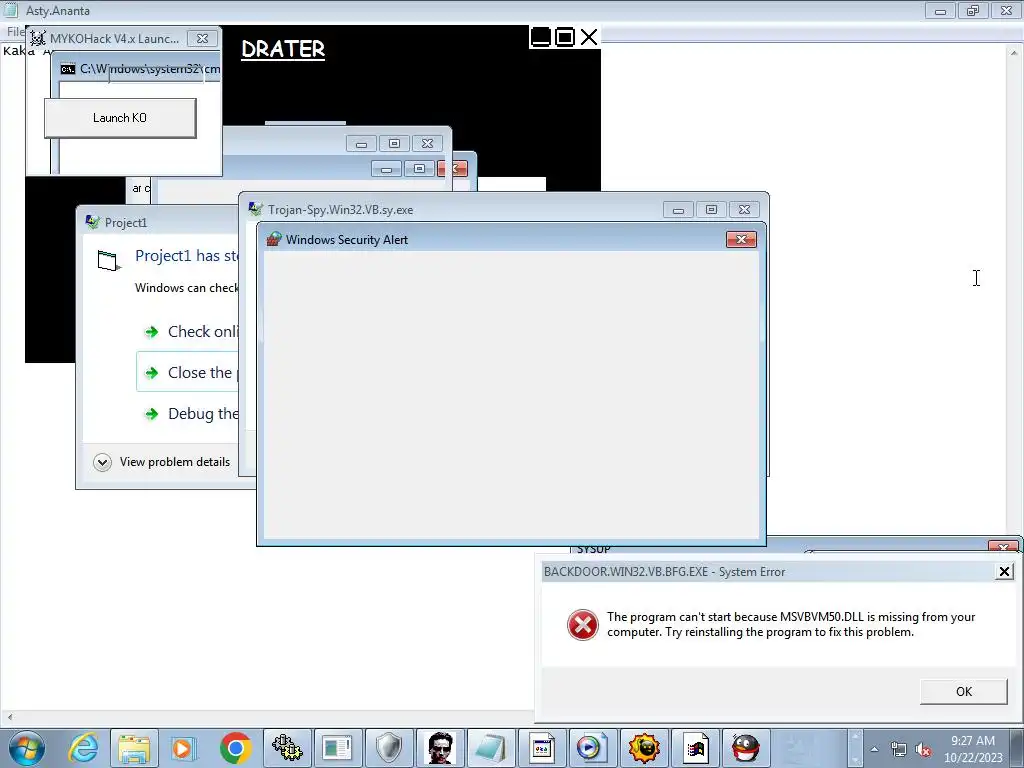Launch Google Chrome from the taskbar
Screen dimensions: 1024x768
236,748
